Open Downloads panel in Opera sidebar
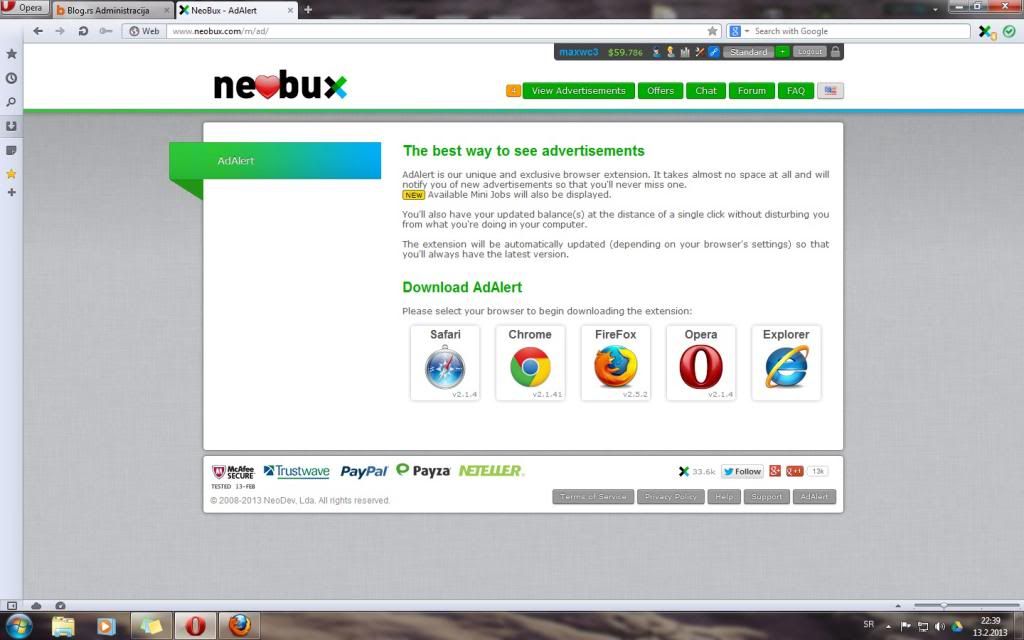This screenshot has width=1024, height=640. 11,126
